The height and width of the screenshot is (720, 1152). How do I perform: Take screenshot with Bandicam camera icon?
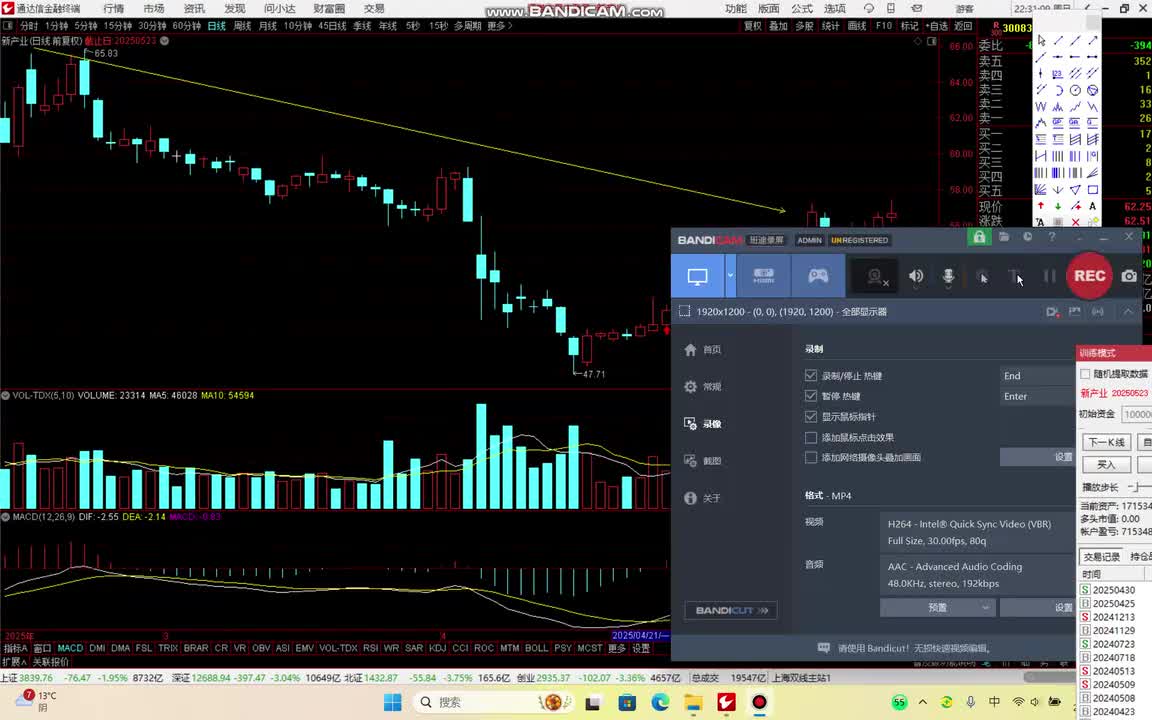pyautogui.click(x=1129, y=276)
